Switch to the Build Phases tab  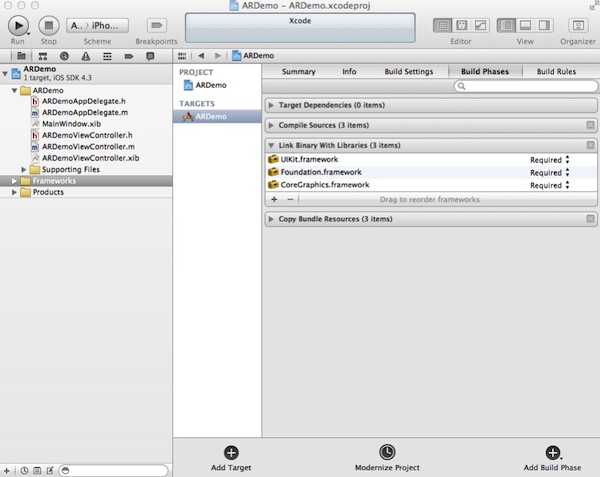coord(485,72)
